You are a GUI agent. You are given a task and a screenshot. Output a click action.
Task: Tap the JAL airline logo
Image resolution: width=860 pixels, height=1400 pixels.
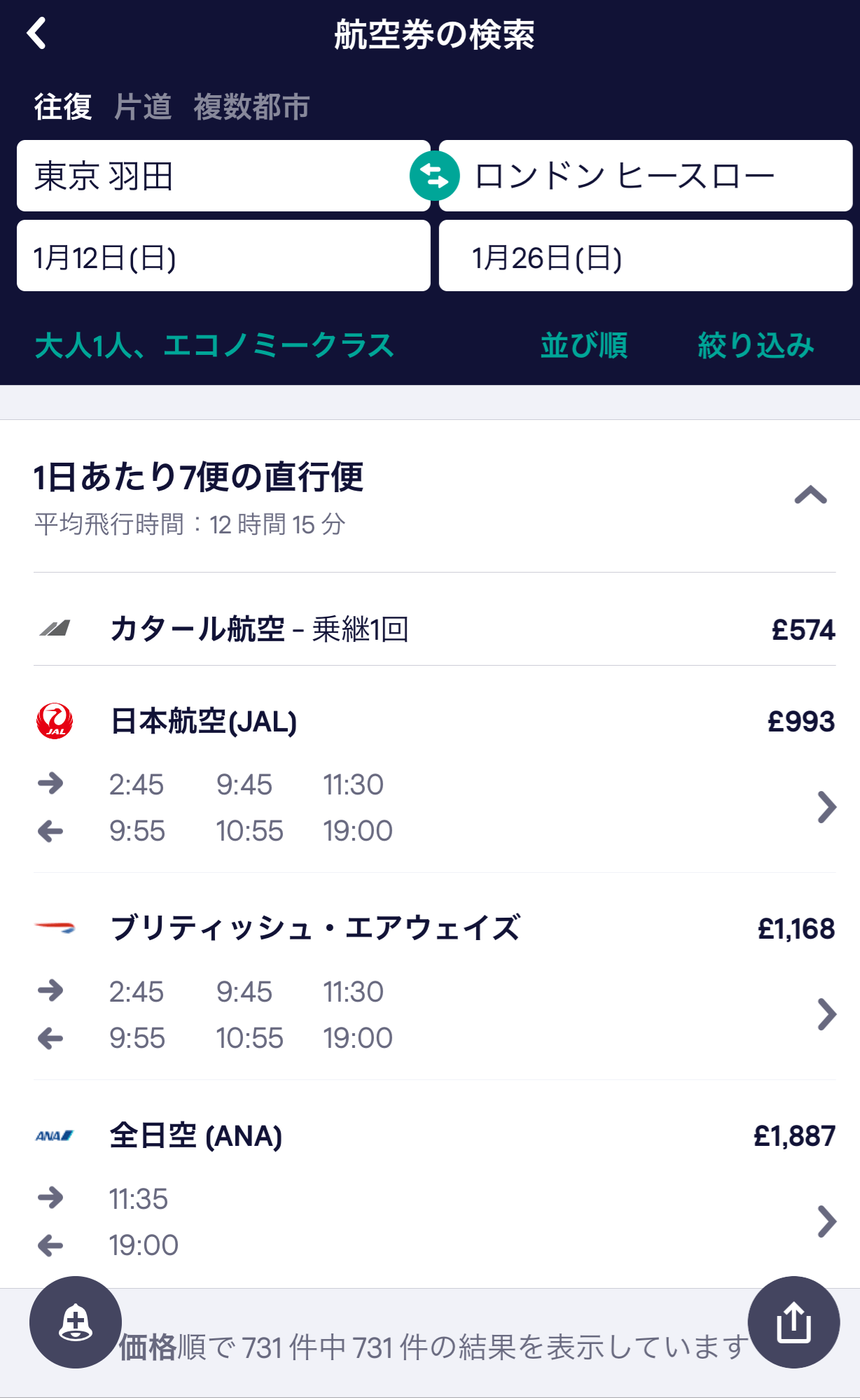(55, 722)
